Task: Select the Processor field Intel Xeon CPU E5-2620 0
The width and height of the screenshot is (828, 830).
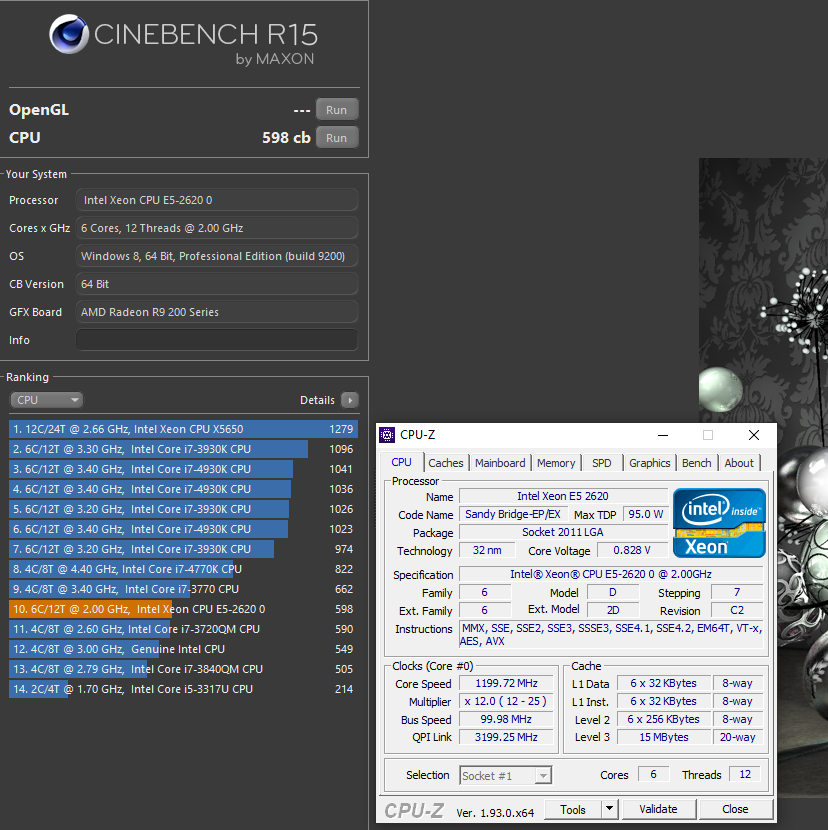Action: click(x=217, y=200)
